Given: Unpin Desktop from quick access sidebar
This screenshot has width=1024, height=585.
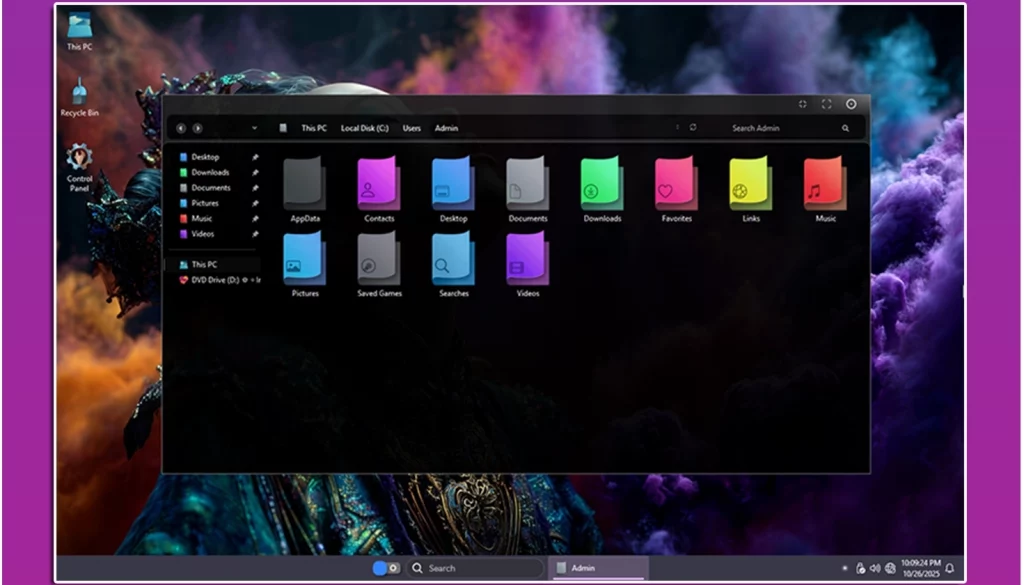Looking at the screenshot, I should click(x=255, y=157).
